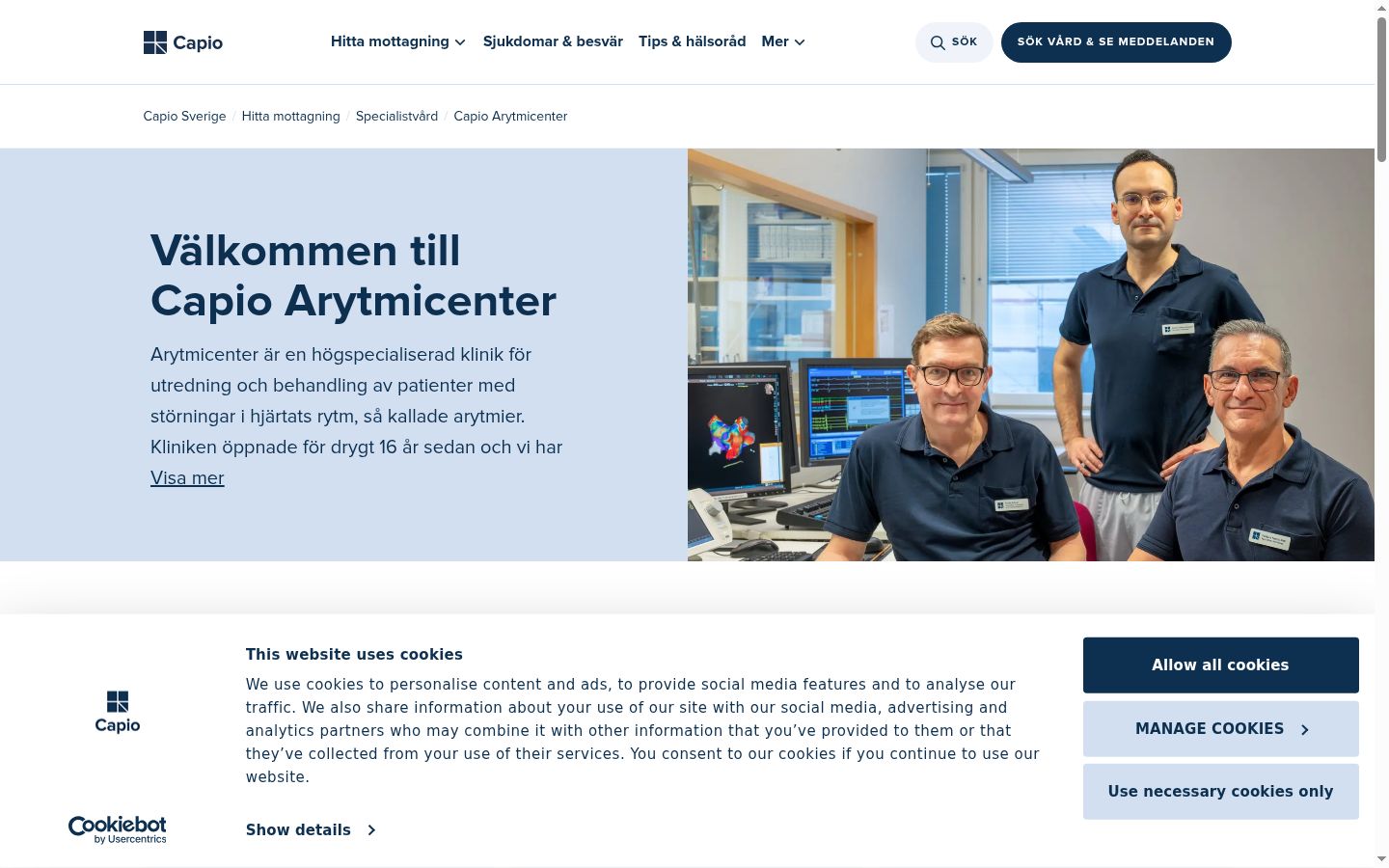Click the scrollbar down arrow
The height and width of the screenshot is (868, 1389).
pos(1381,859)
